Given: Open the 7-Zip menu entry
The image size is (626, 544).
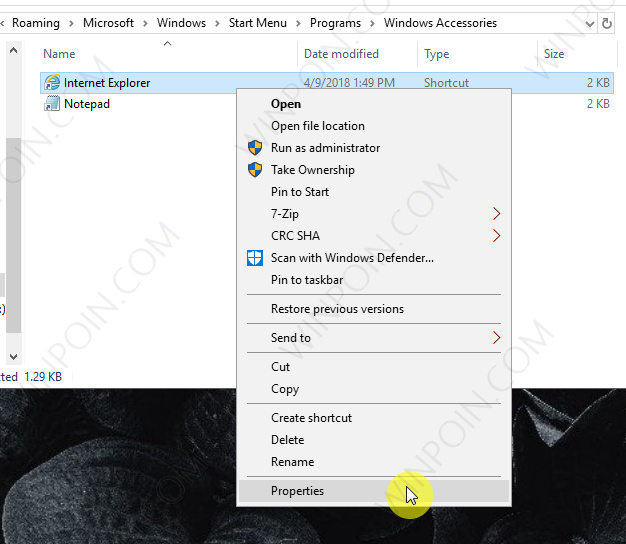Looking at the screenshot, I should pos(374,214).
